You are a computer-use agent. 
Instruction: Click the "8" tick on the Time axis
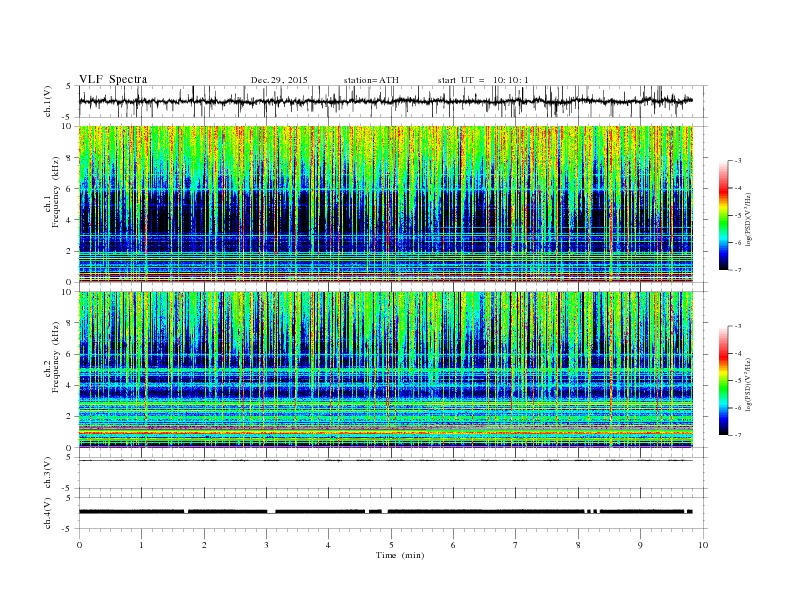coord(578,545)
